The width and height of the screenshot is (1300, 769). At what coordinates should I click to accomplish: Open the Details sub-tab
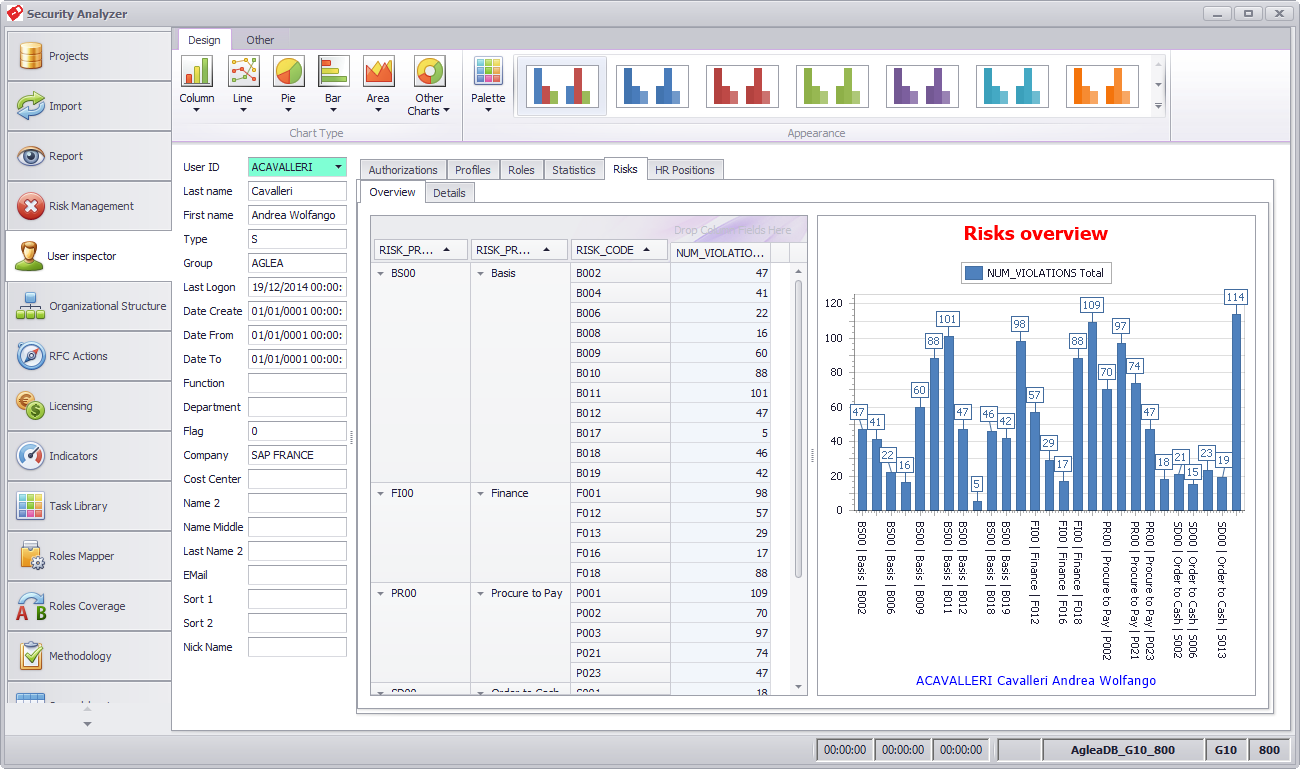coord(449,193)
